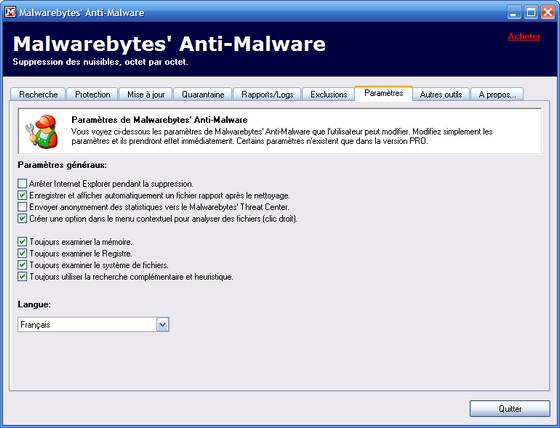Click the Paramètres généraux heading
This screenshot has width=560, height=428.
coord(62,165)
